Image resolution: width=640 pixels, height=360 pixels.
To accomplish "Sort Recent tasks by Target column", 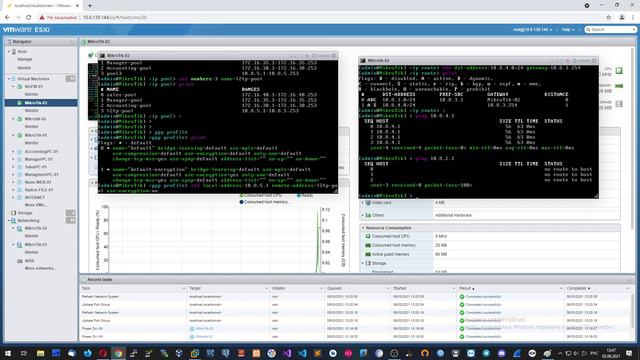I will (228, 289).
